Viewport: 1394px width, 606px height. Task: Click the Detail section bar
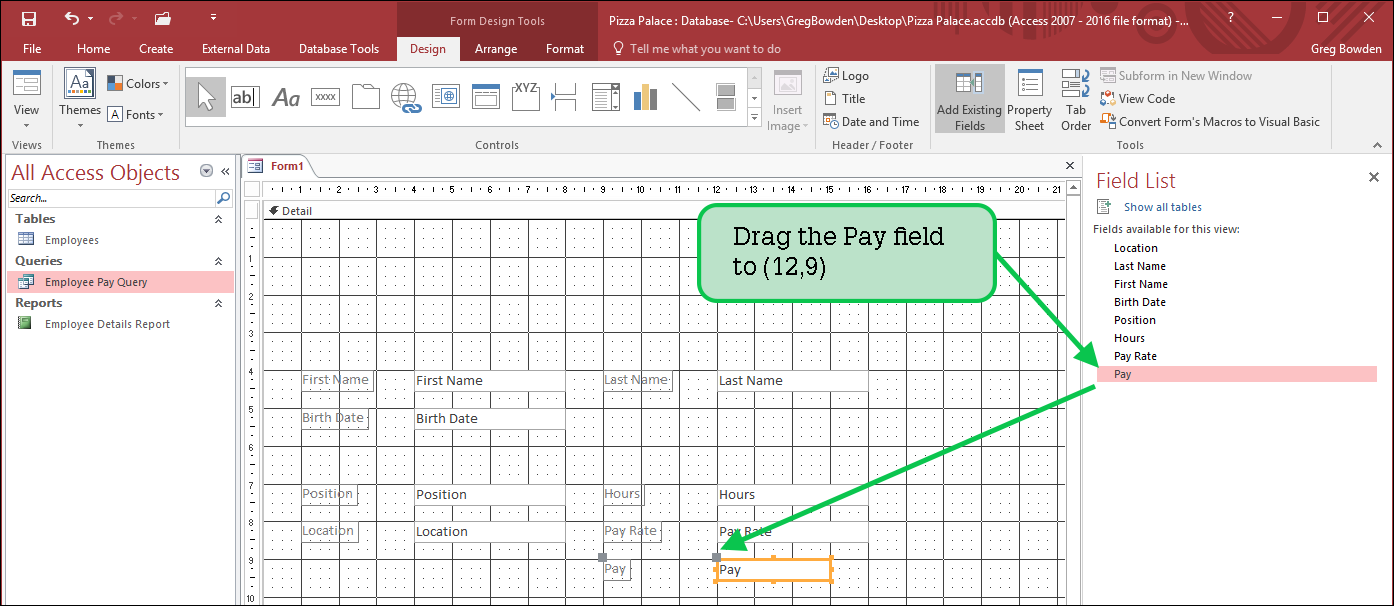(x=663, y=211)
